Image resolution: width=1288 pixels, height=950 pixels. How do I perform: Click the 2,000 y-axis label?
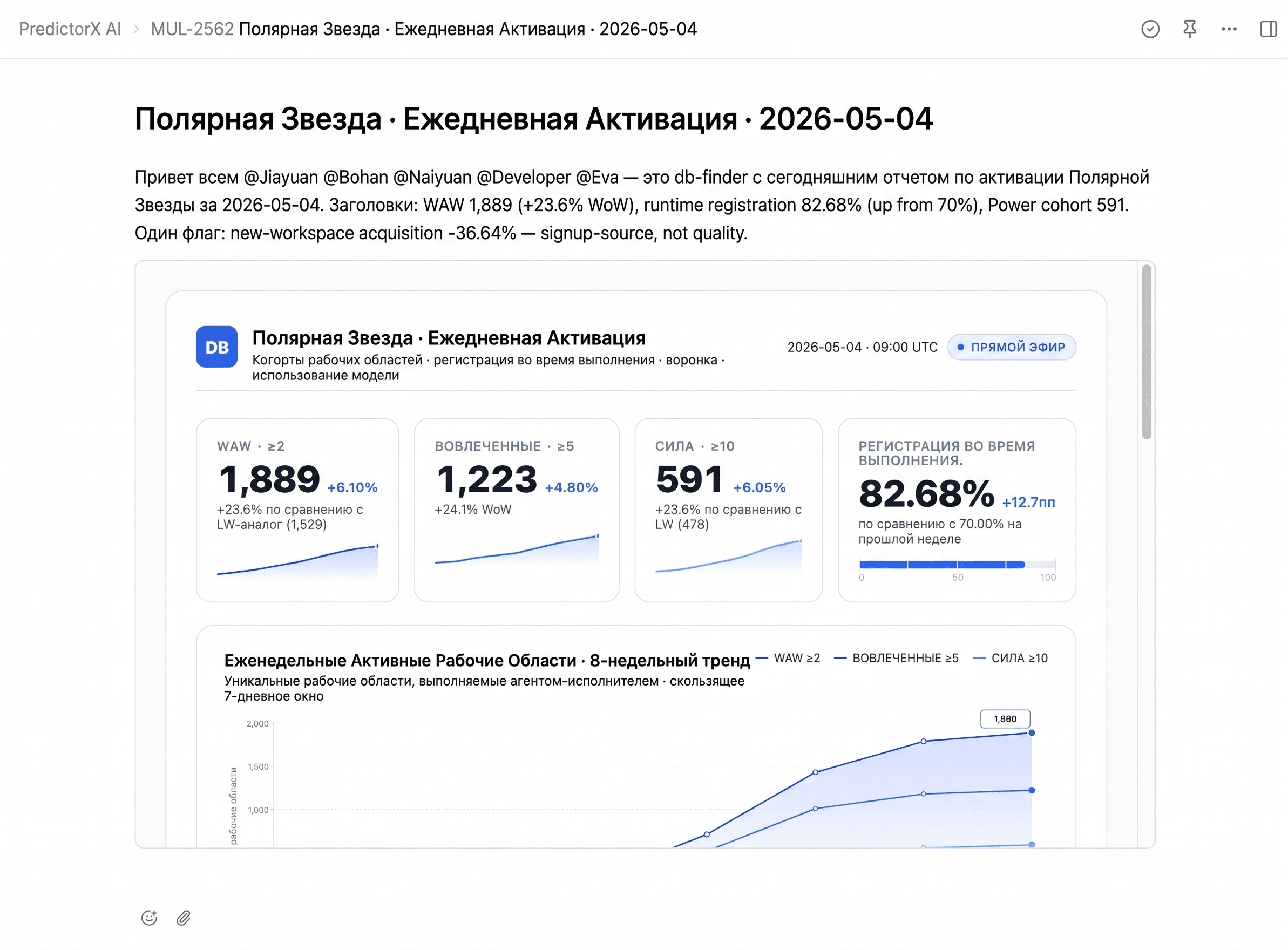[x=257, y=723]
